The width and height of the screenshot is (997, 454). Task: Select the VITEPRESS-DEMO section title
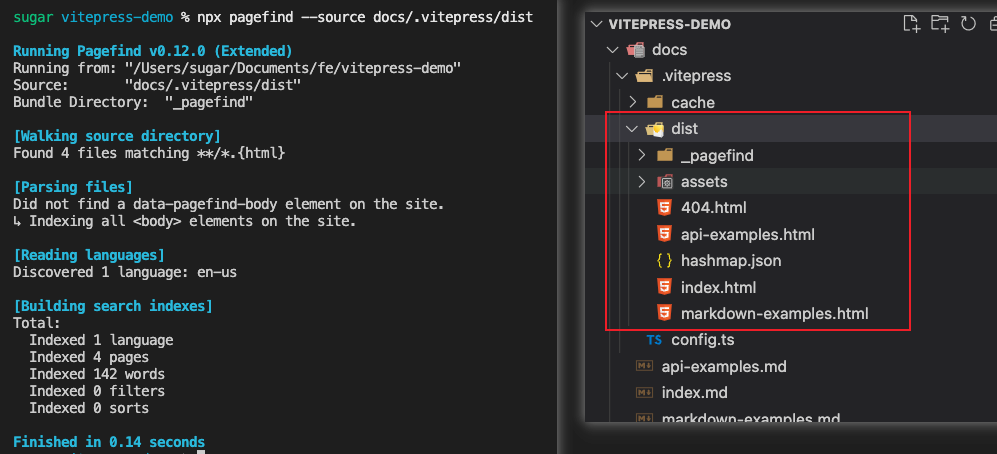pos(670,25)
